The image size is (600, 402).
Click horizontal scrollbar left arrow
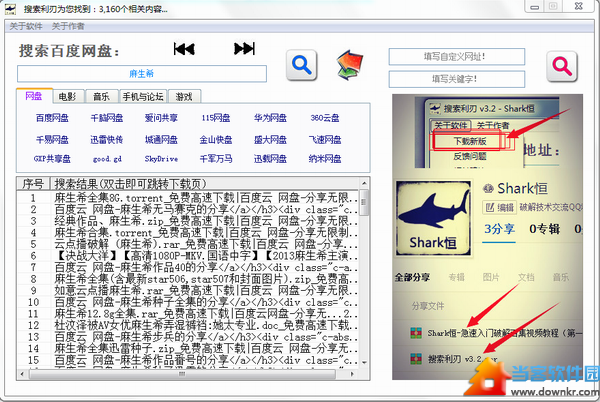point(23,374)
